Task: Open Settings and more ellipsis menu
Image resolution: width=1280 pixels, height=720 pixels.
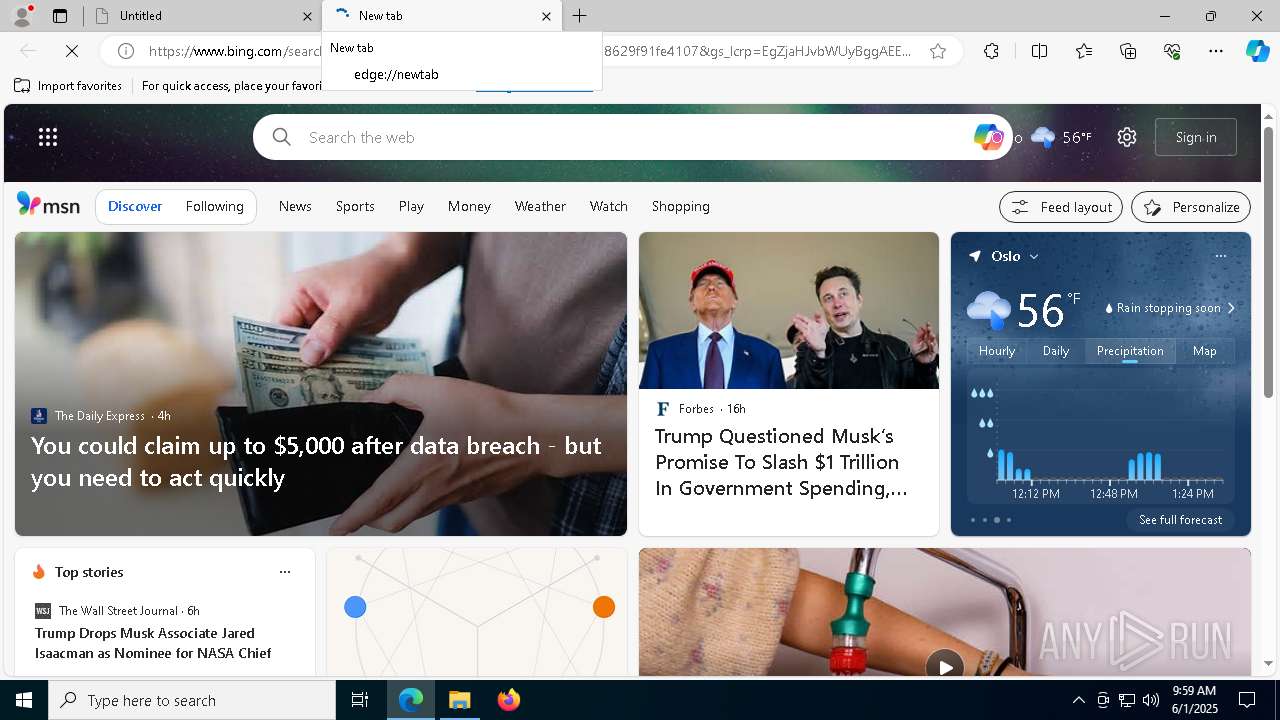Action: tap(1216, 51)
